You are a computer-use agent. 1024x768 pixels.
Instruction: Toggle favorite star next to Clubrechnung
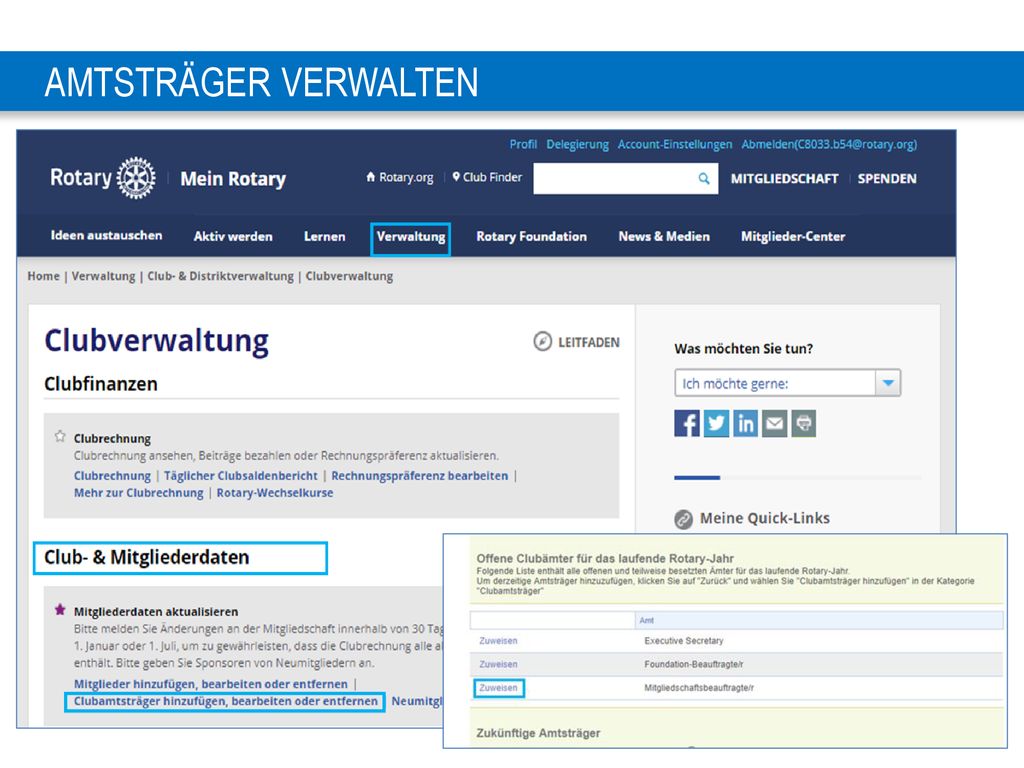click(60, 436)
